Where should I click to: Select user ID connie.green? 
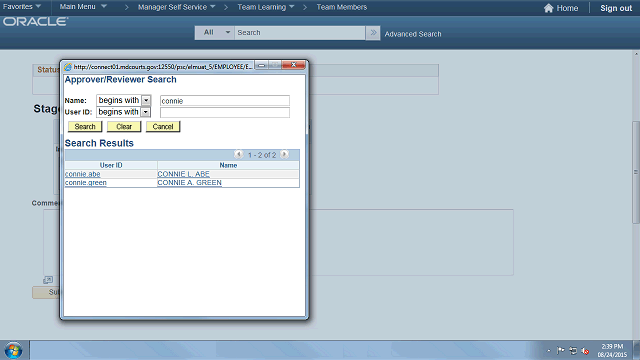click(86, 183)
